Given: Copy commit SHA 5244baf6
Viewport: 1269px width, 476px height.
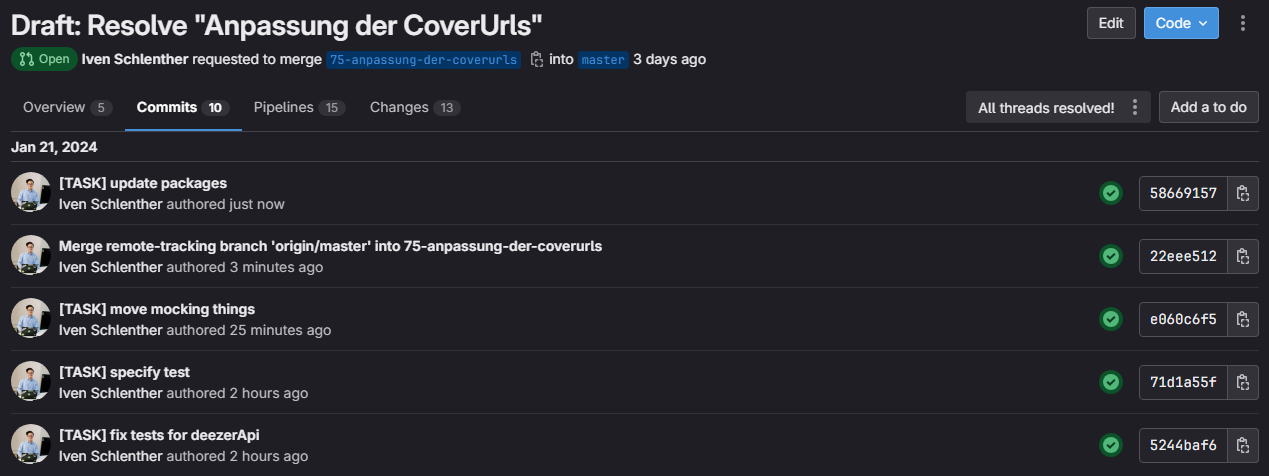Looking at the screenshot, I should coord(1242,445).
